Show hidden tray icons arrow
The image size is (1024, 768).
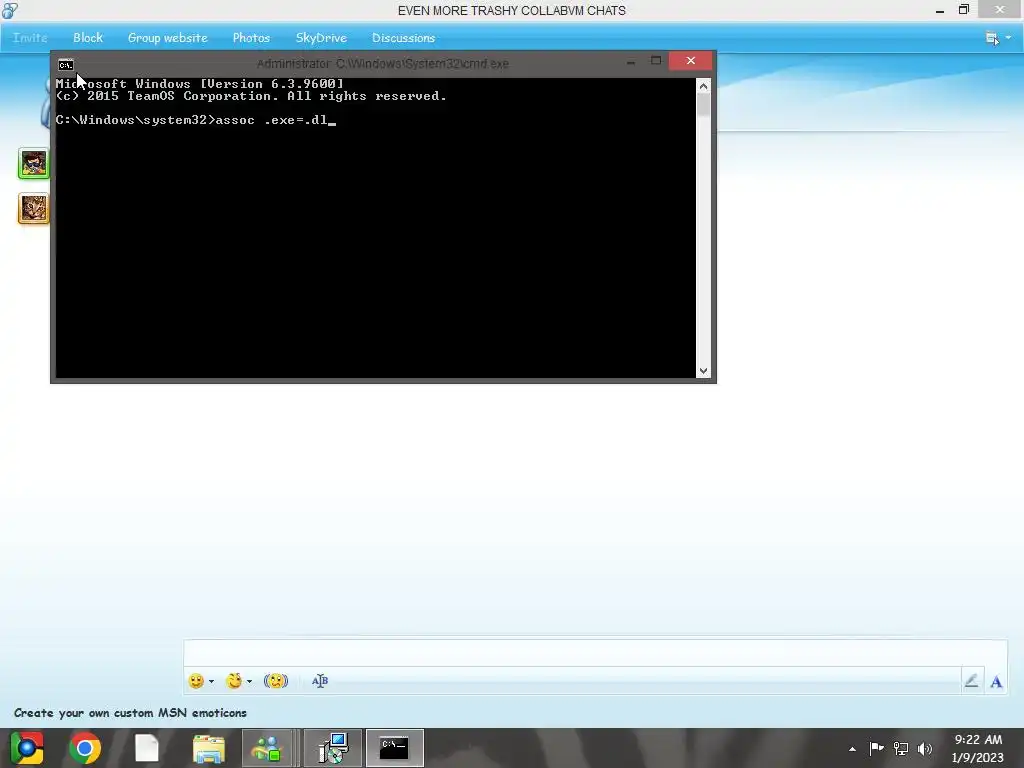[x=852, y=749]
